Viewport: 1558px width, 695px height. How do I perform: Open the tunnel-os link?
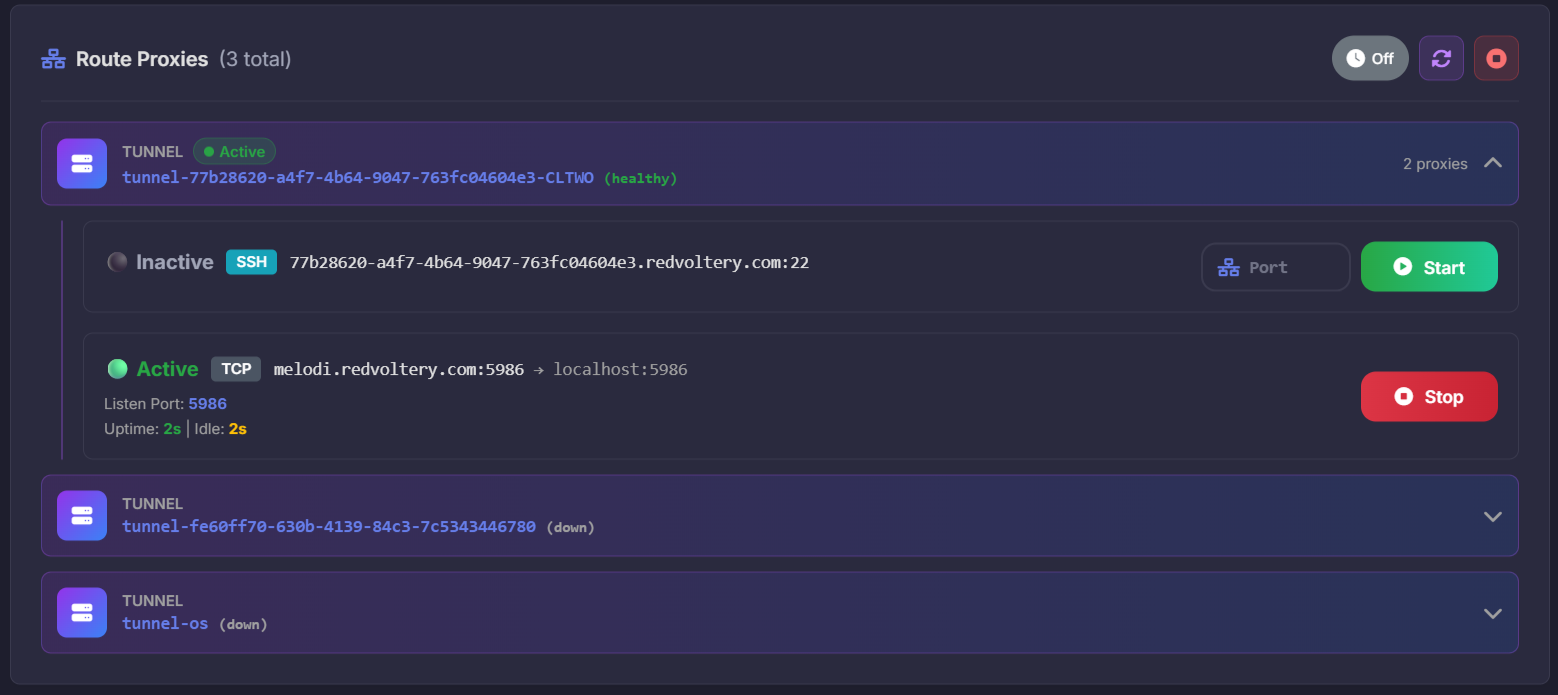pyautogui.click(x=165, y=623)
